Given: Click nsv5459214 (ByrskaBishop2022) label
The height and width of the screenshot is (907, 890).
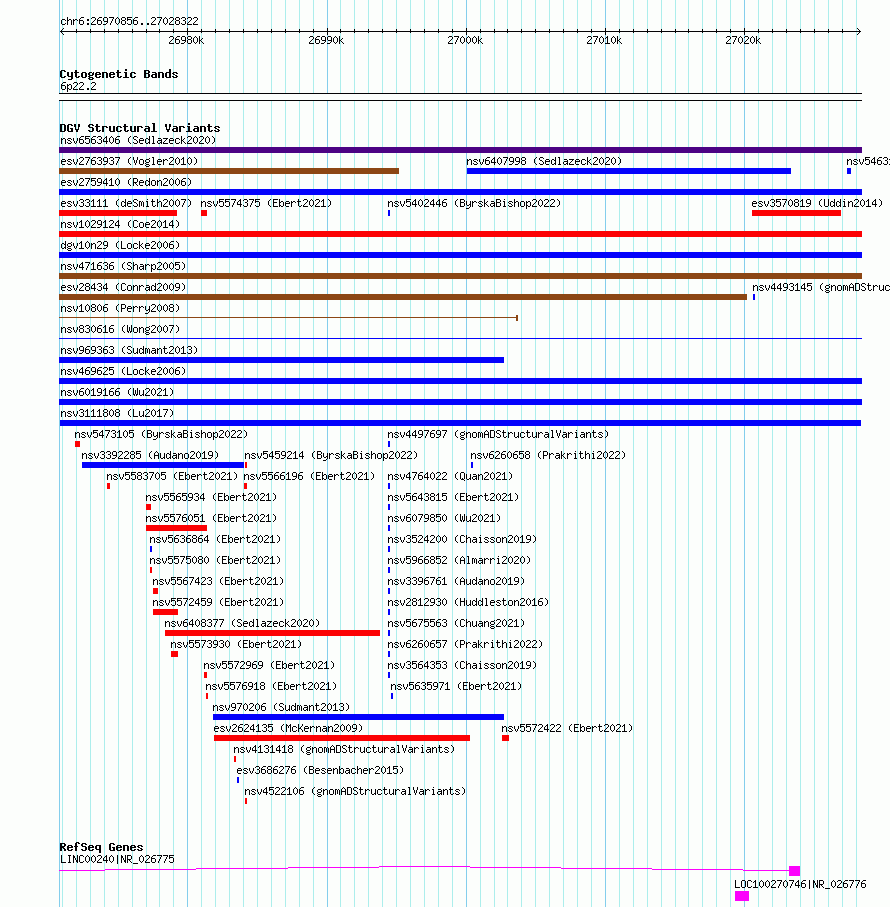Looking at the screenshot, I should click(x=331, y=455).
